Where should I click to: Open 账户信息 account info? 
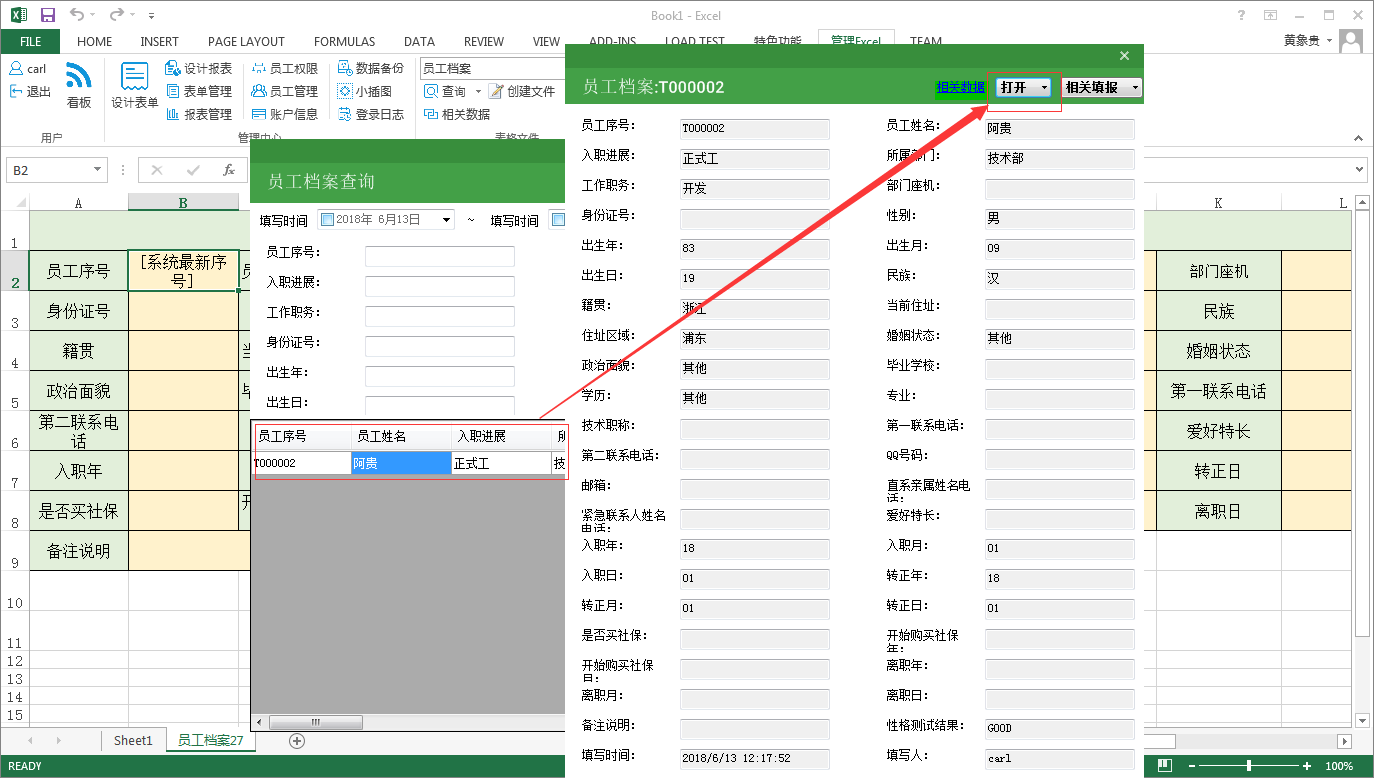click(285, 114)
